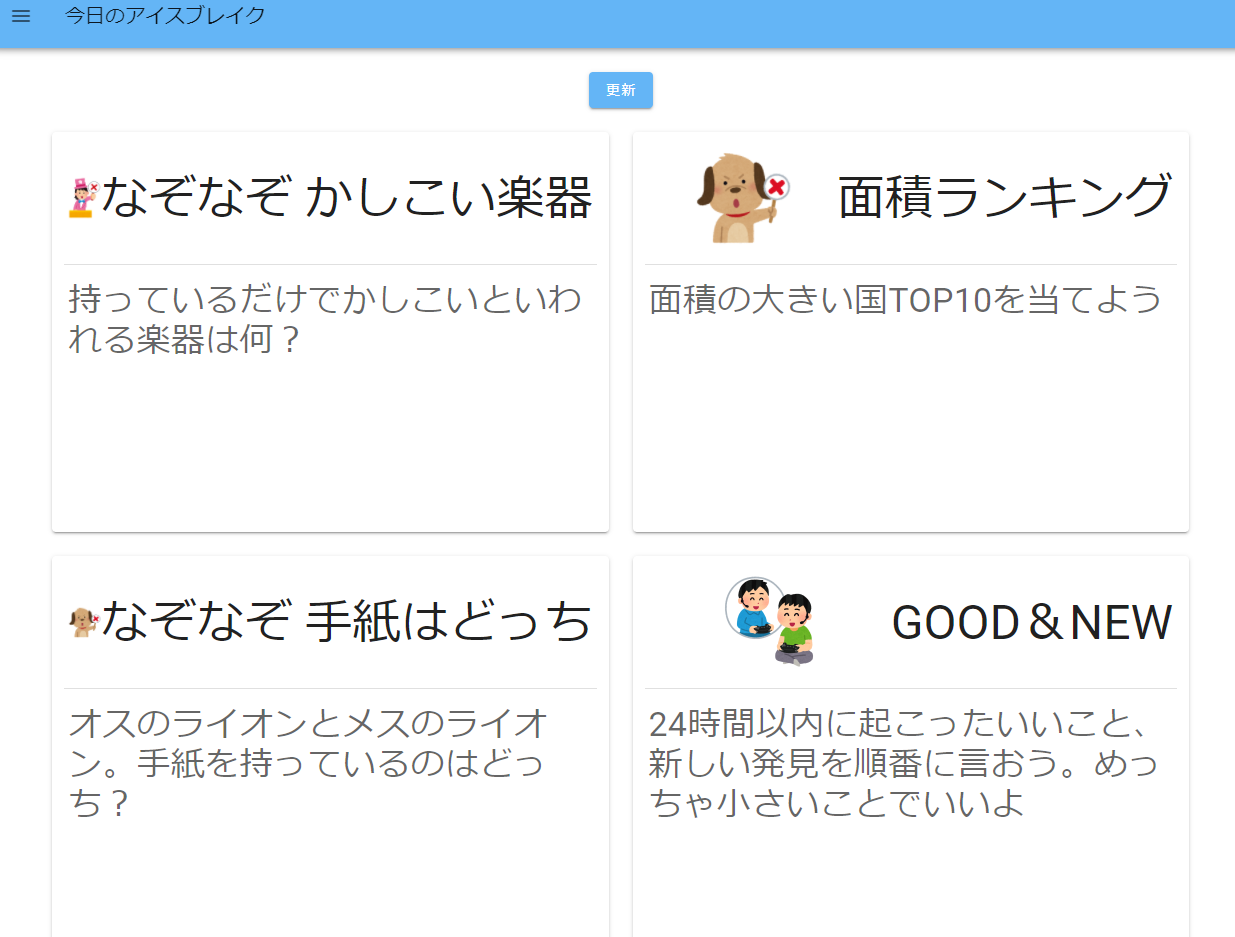Click the dog holding X sign image
The width and height of the screenshot is (1235, 937).
pos(743,197)
